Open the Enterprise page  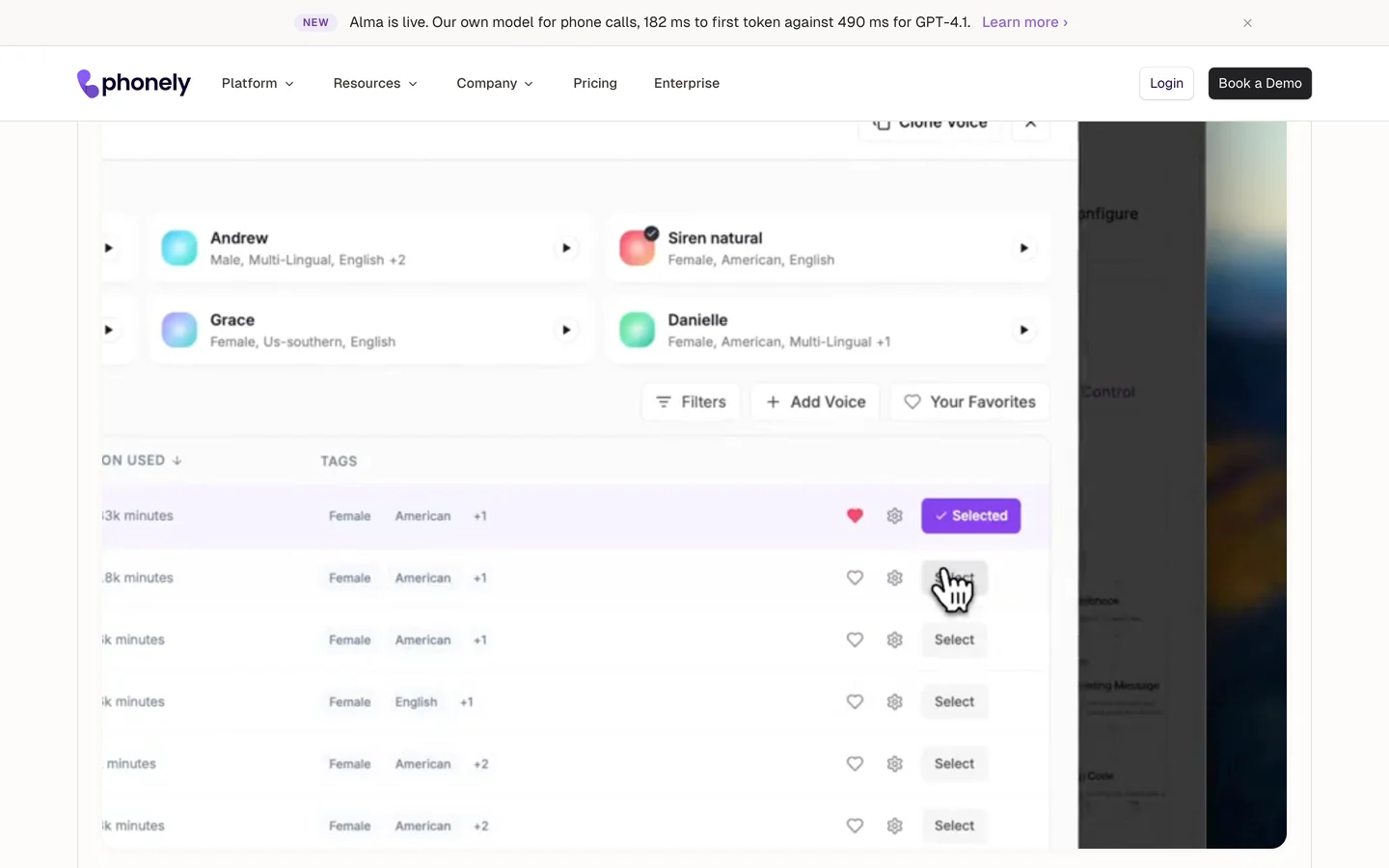click(687, 84)
